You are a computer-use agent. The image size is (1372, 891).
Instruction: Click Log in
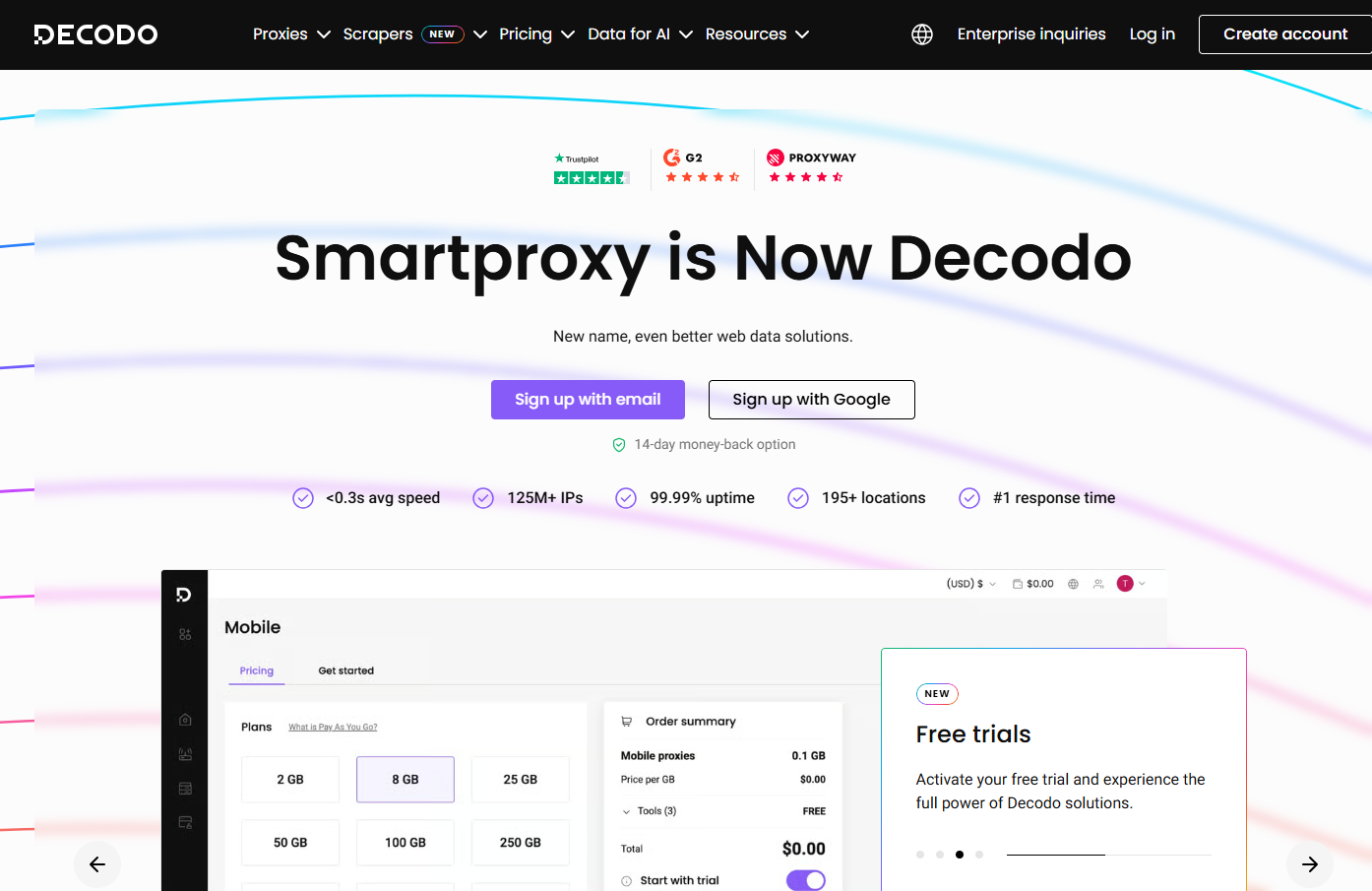[x=1153, y=34]
